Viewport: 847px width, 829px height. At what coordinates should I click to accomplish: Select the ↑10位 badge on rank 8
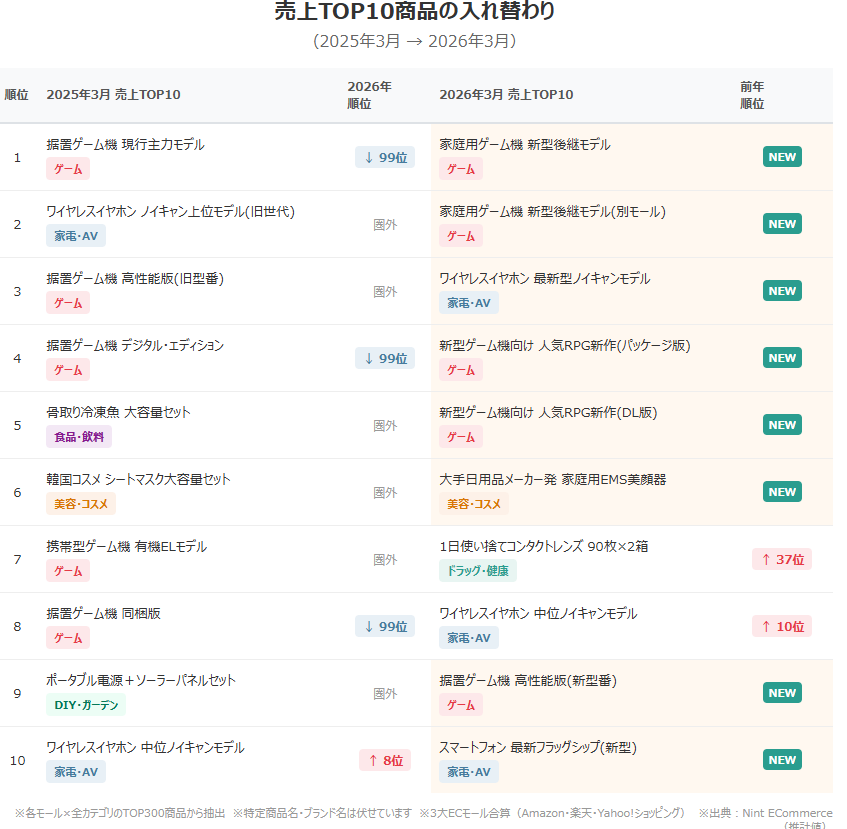[782, 626]
